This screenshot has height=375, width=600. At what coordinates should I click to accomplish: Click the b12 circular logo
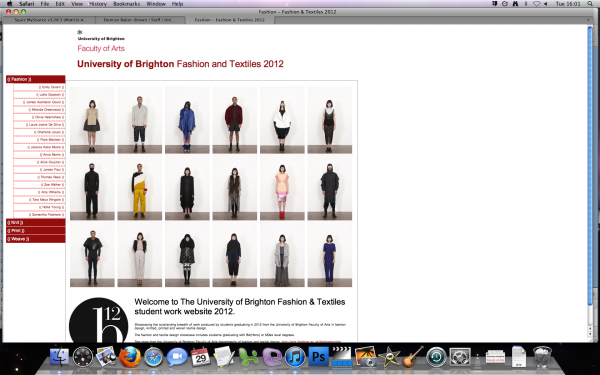click(98, 321)
